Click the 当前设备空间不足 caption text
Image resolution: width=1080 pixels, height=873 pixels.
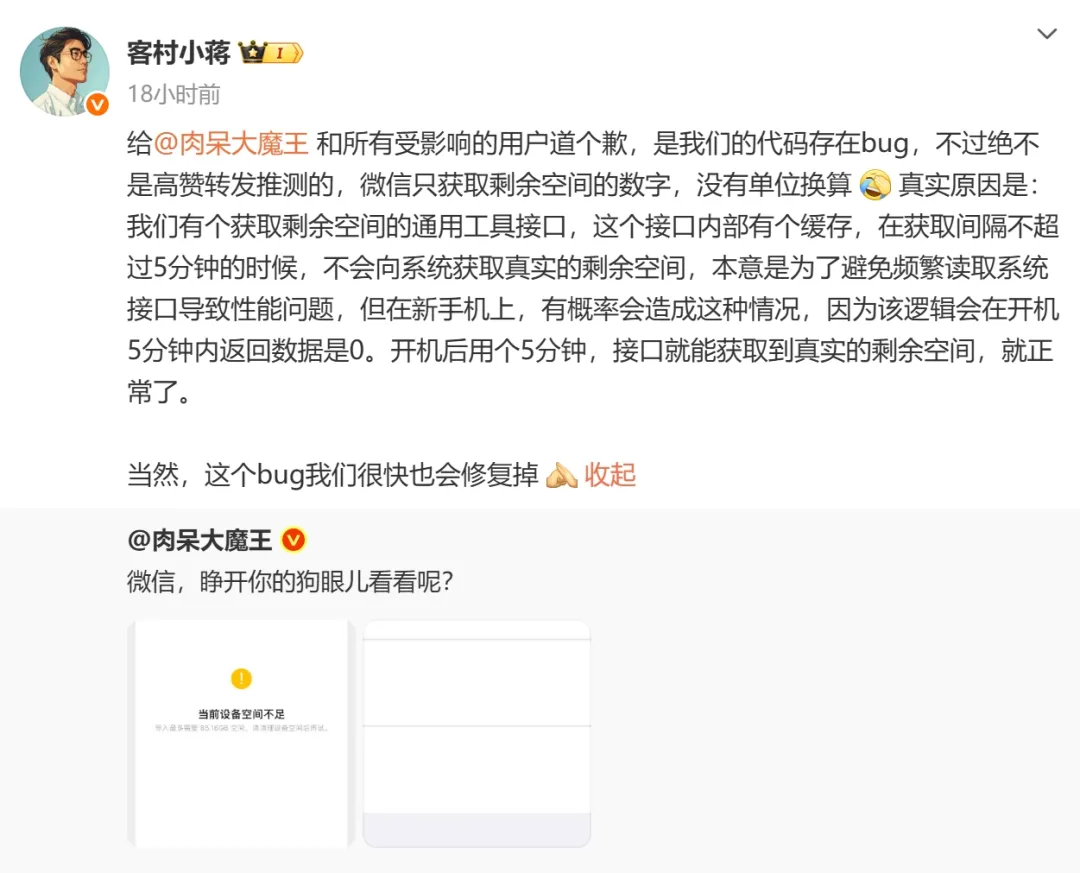pyautogui.click(x=241, y=715)
